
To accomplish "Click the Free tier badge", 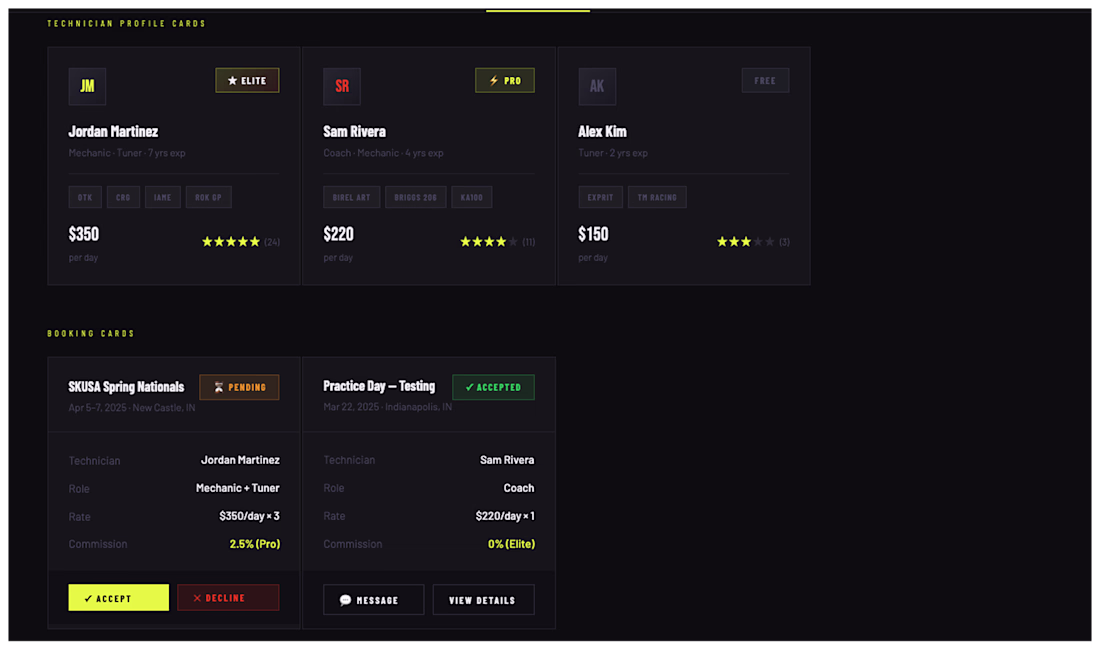I will (765, 81).
